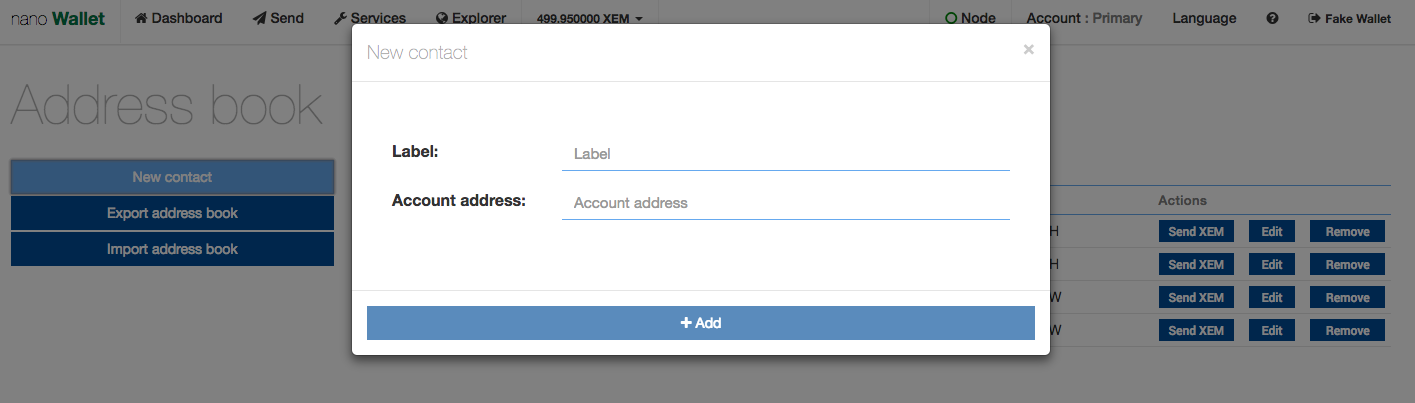Click the Account address input field
The width and height of the screenshot is (1415, 403).
point(786,203)
